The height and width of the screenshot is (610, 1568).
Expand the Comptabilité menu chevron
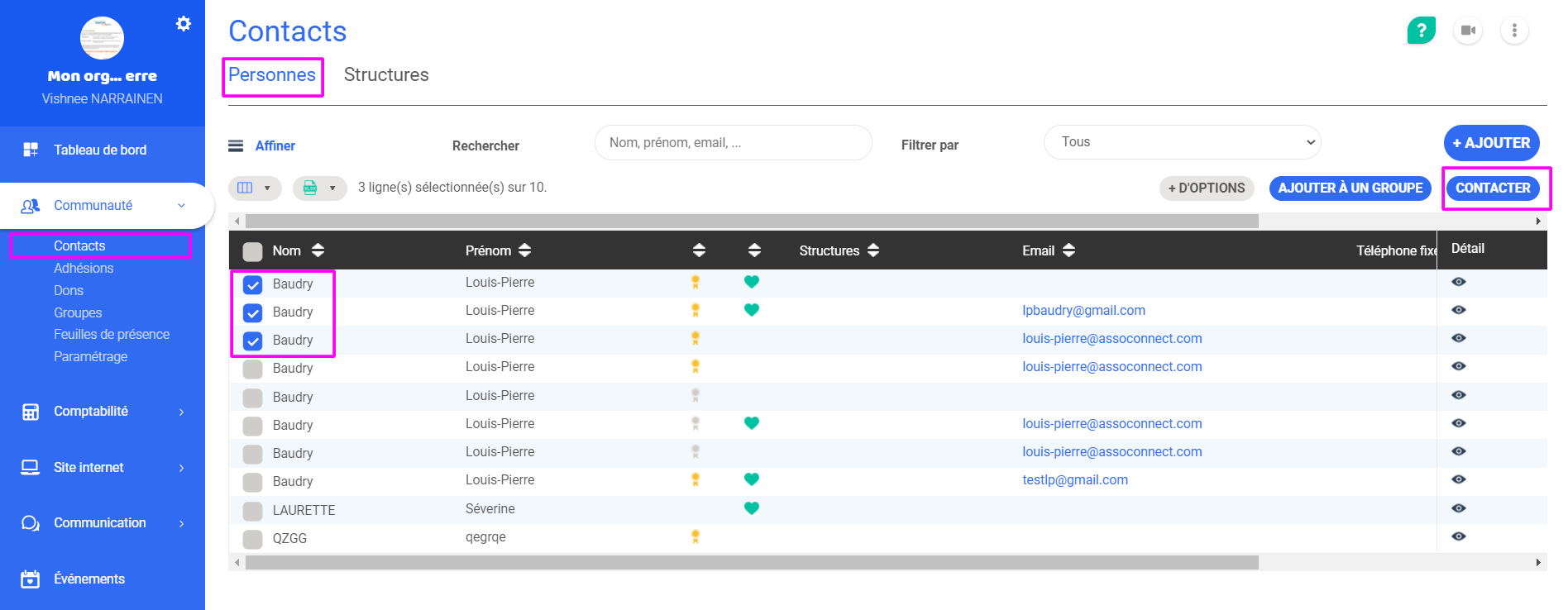pyautogui.click(x=181, y=412)
